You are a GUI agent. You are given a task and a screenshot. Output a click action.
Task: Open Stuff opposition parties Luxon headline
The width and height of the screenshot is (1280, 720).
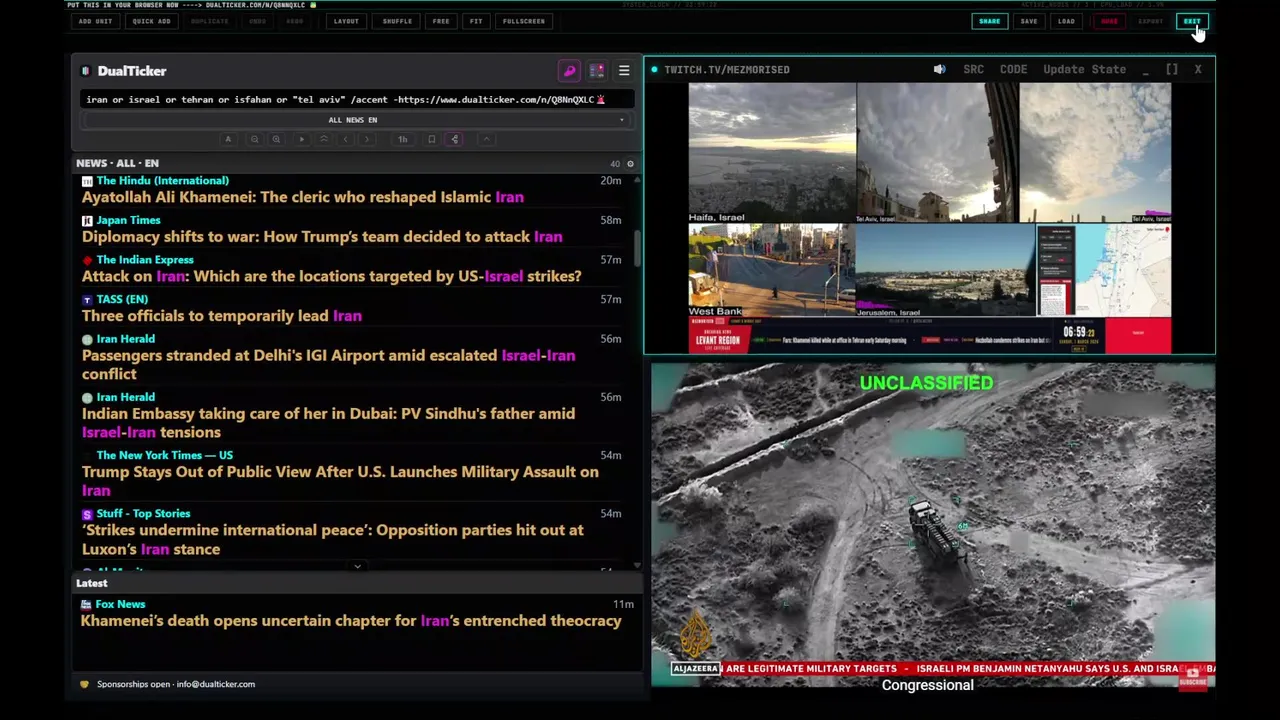[332, 539]
